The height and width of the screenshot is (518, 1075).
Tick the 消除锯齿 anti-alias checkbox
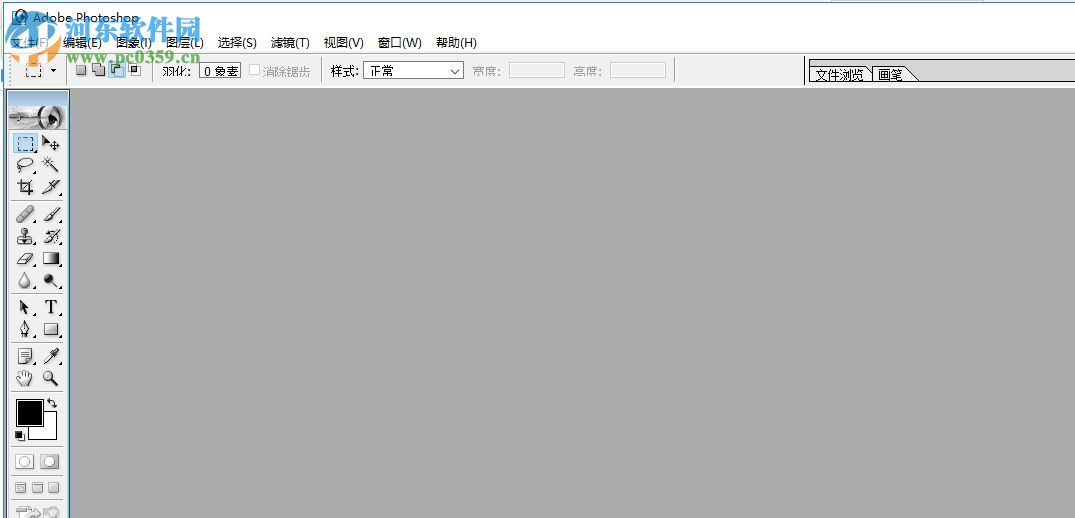(254, 70)
